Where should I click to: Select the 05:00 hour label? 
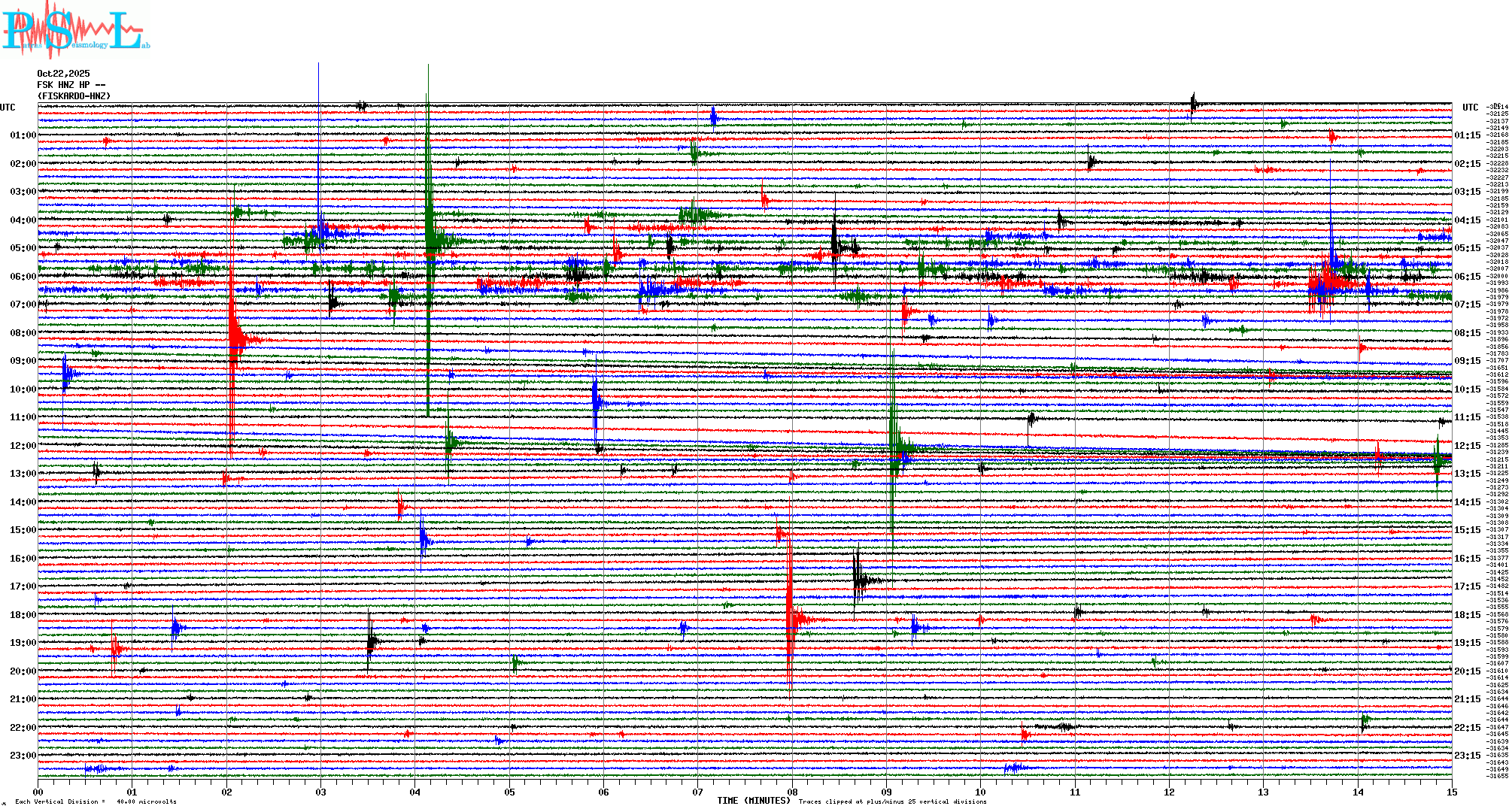coord(23,248)
